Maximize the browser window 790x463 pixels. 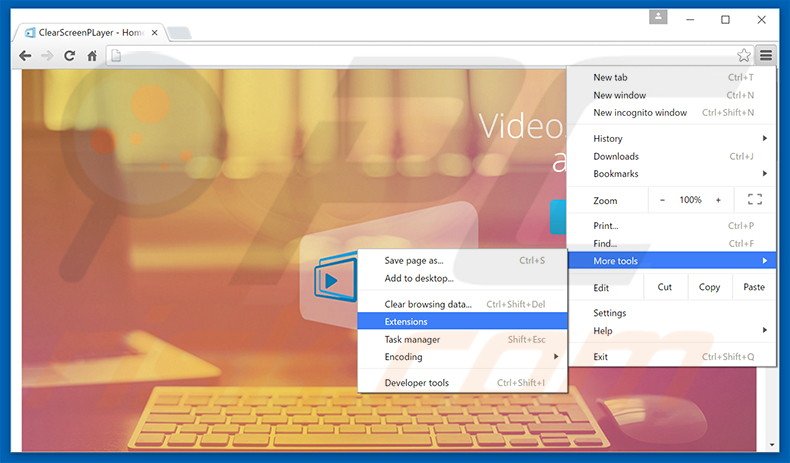pos(725,20)
